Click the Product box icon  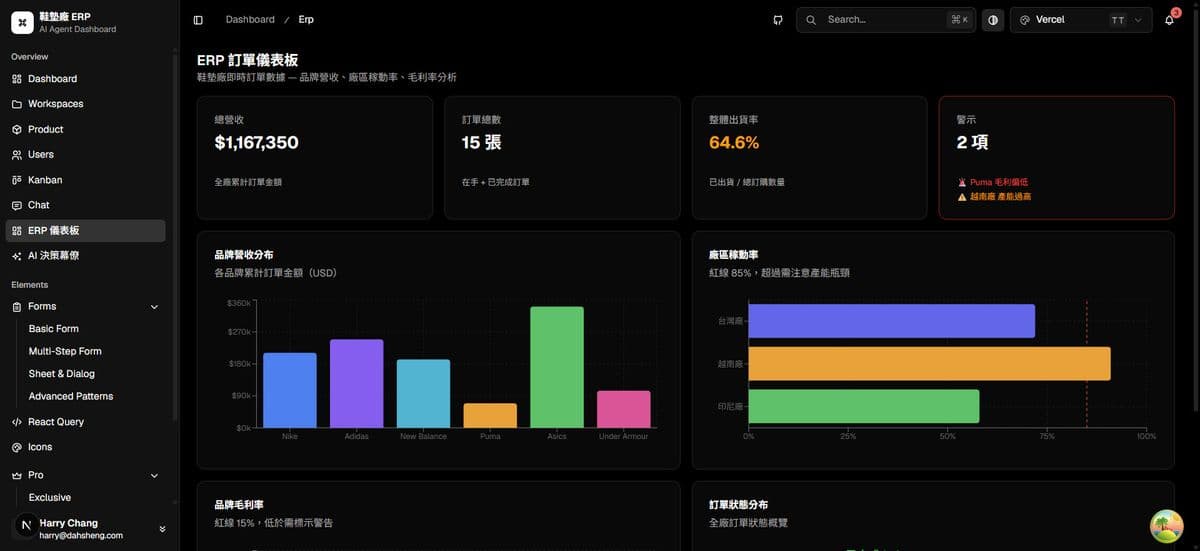[x=17, y=130]
